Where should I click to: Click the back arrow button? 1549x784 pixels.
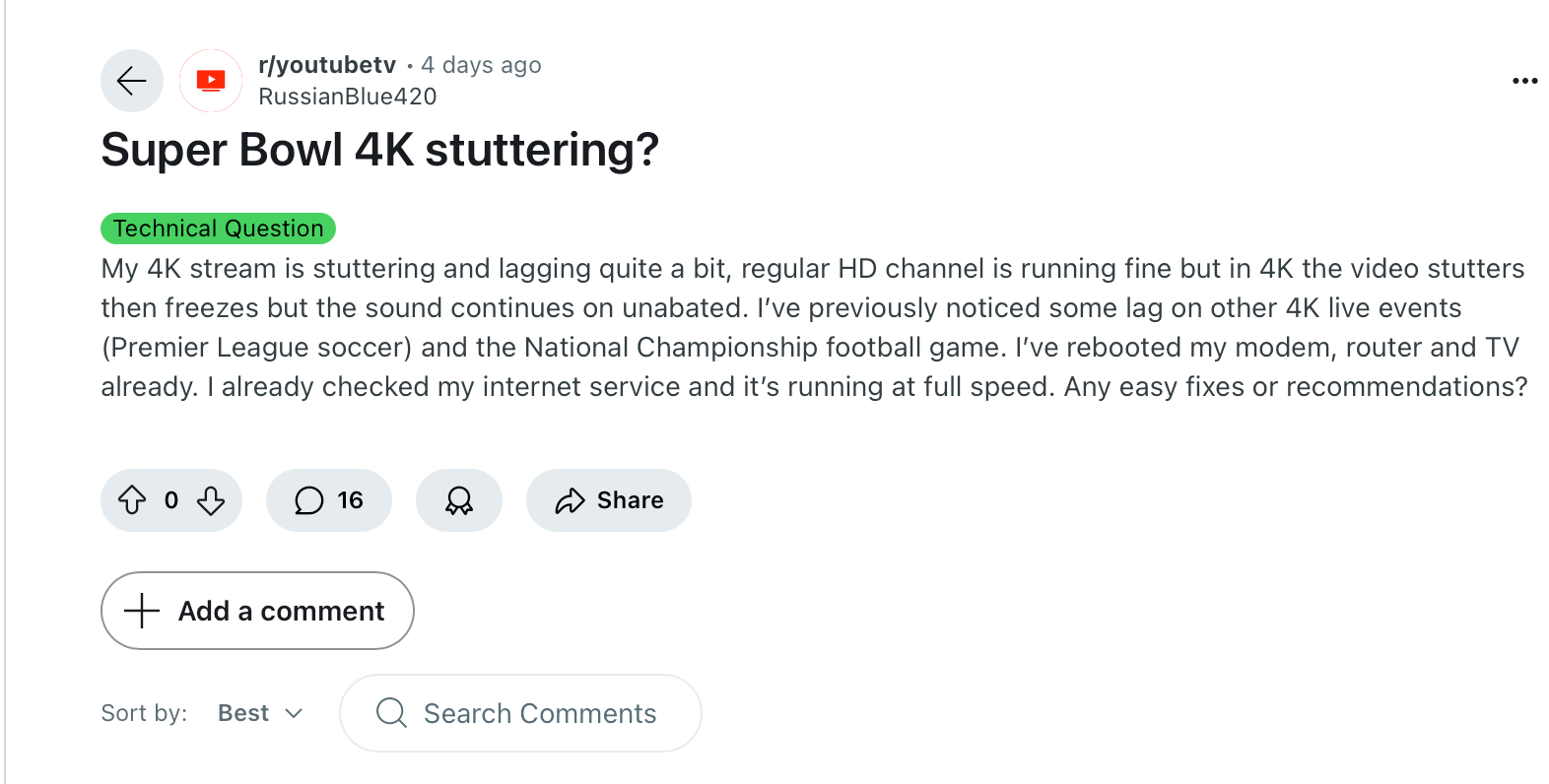click(x=132, y=81)
